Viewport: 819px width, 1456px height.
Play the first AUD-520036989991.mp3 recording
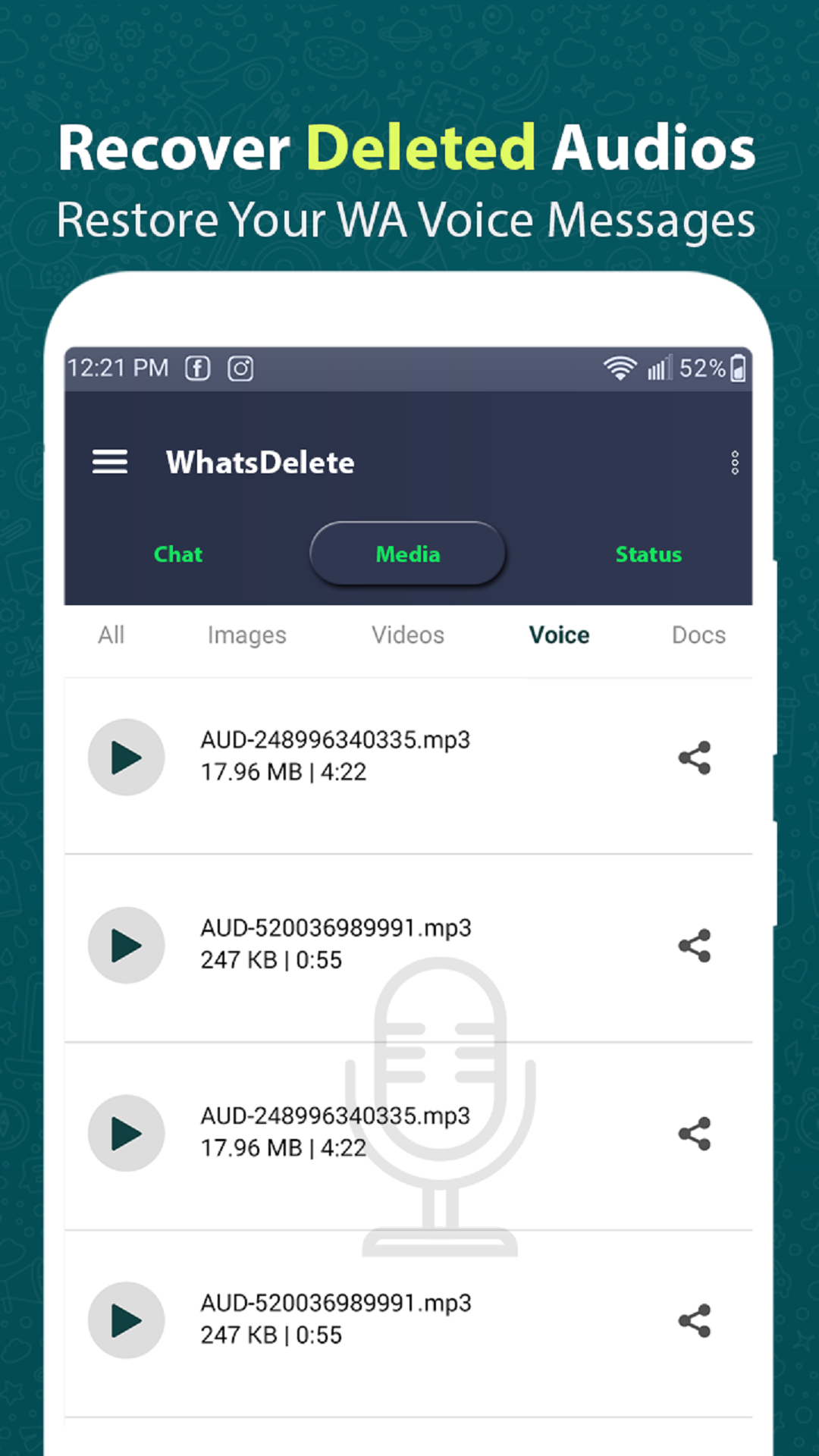point(126,945)
